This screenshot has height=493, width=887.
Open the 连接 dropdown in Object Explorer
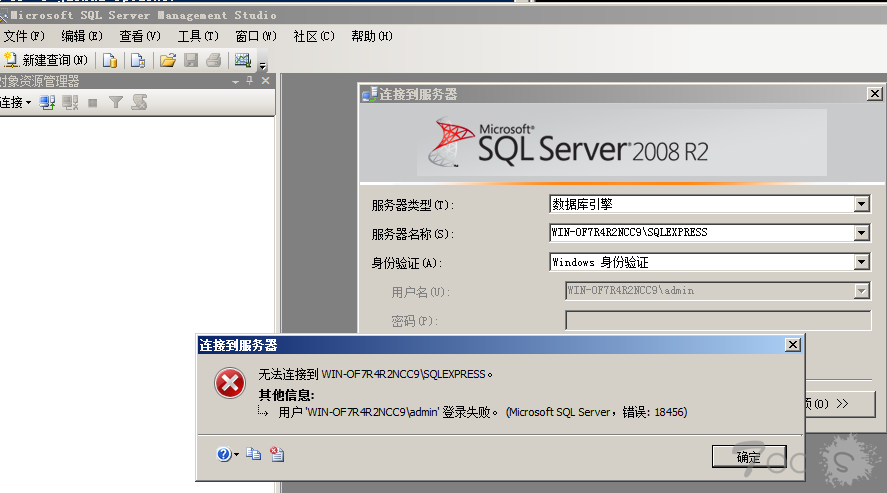[x=15, y=102]
